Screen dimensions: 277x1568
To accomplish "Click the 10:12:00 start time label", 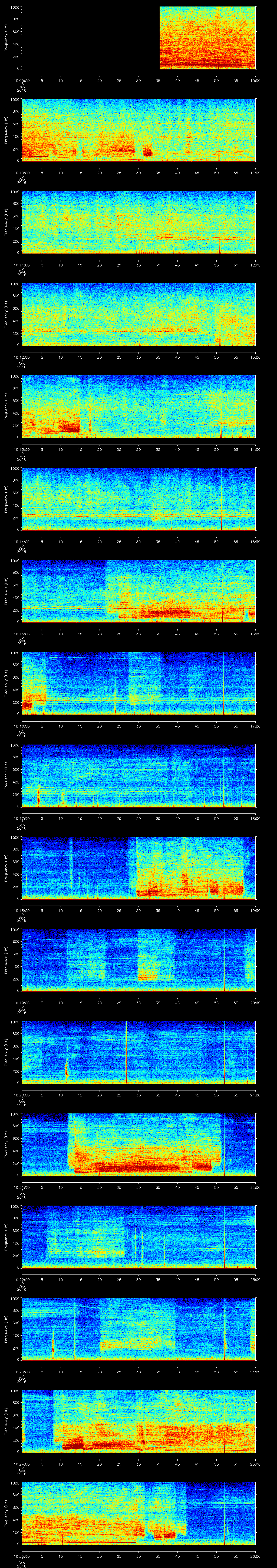I will click(21, 357).
